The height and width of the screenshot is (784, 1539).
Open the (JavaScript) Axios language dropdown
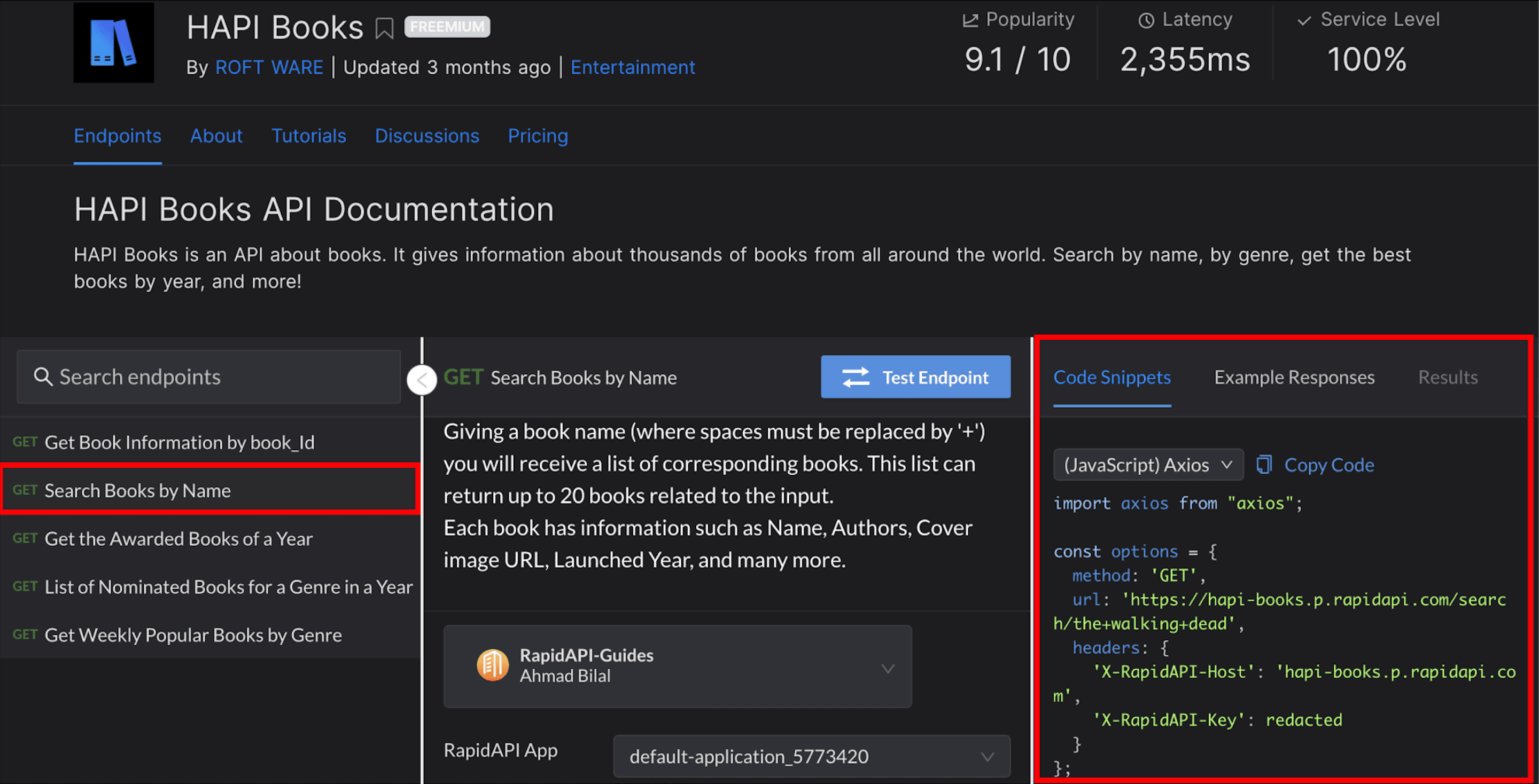(1148, 465)
